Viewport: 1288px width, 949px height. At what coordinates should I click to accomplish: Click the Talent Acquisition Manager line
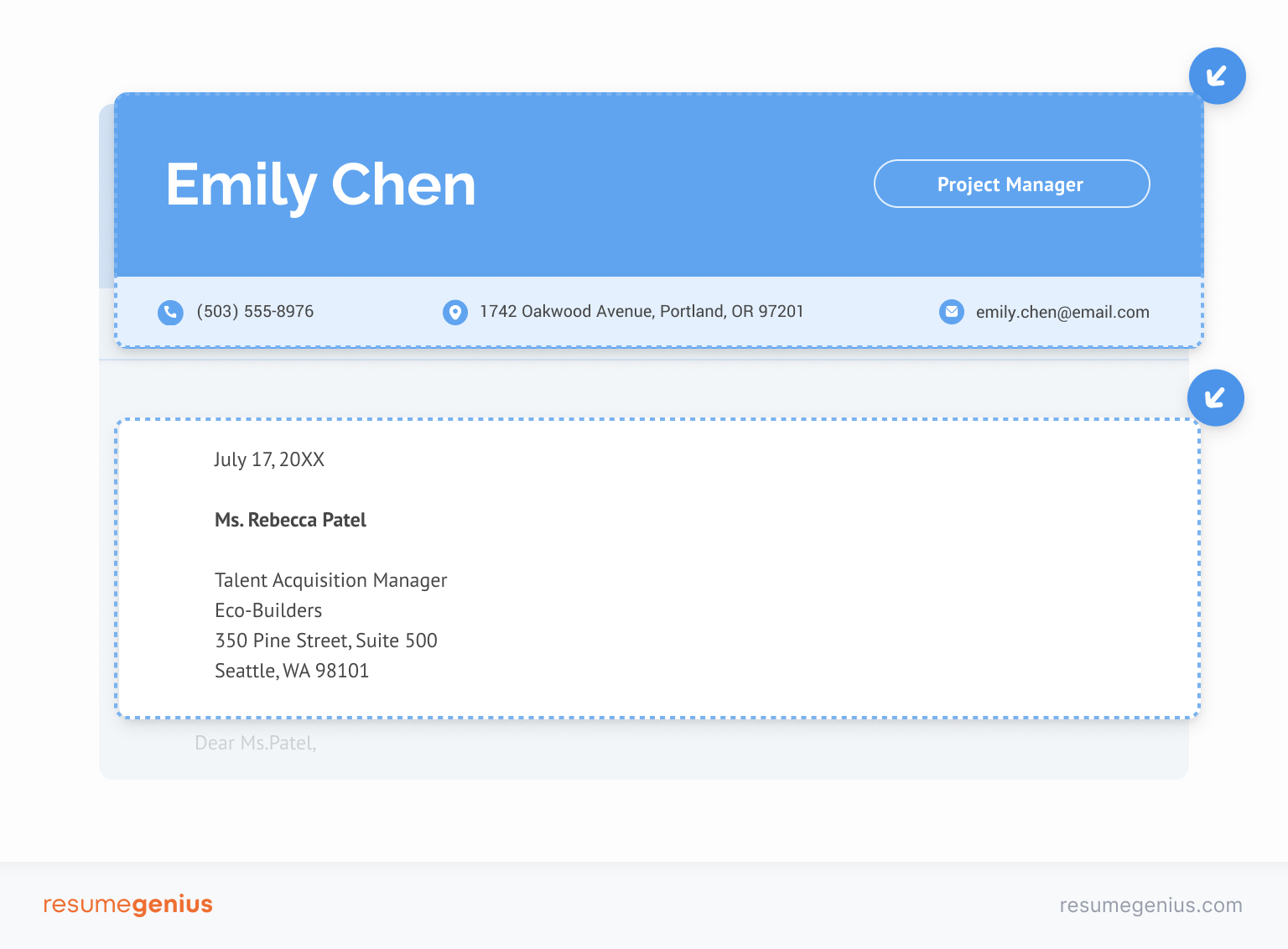pos(331,581)
